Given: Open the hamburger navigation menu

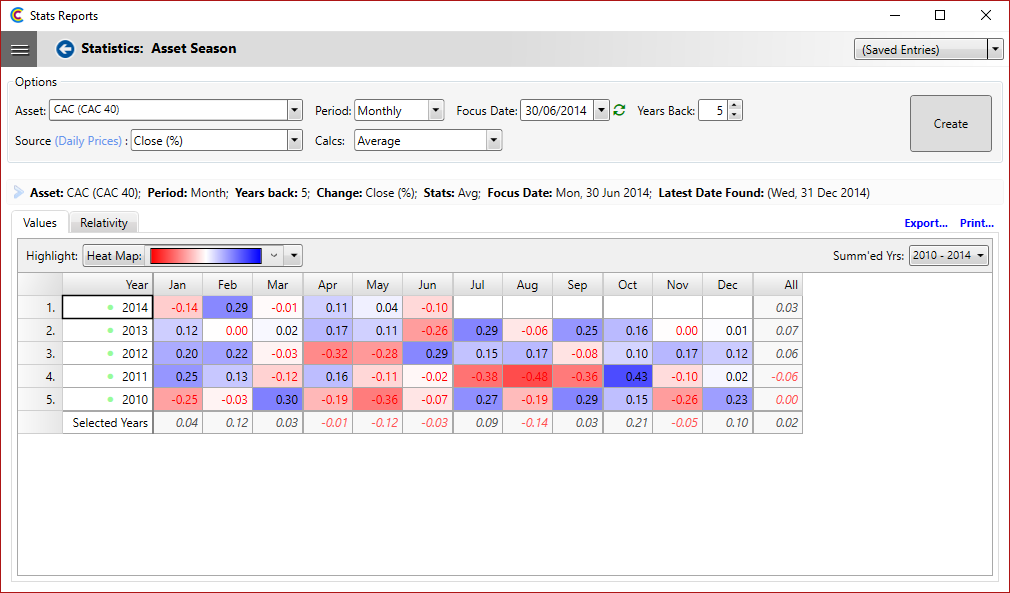Looking at the screenshot, I should (19, 48).
